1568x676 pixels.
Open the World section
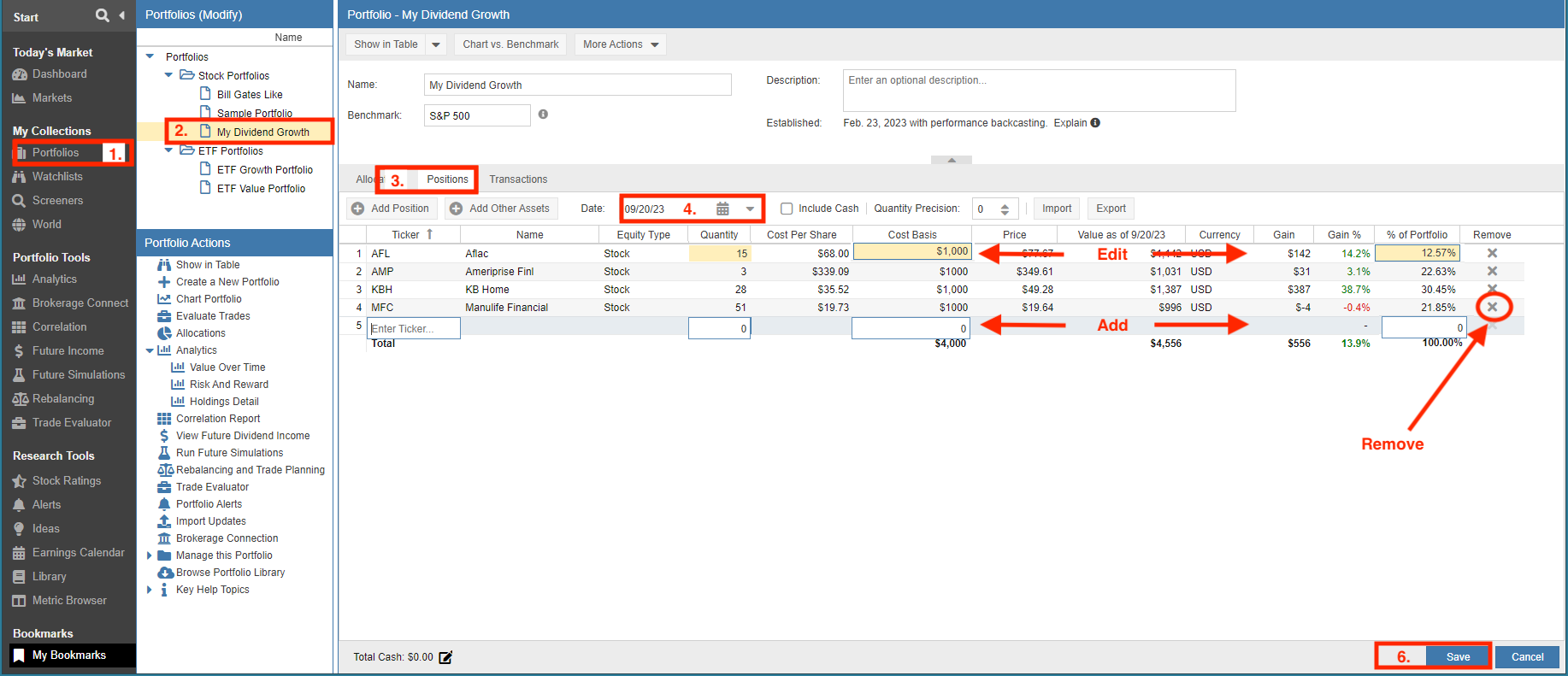(46, 225)
